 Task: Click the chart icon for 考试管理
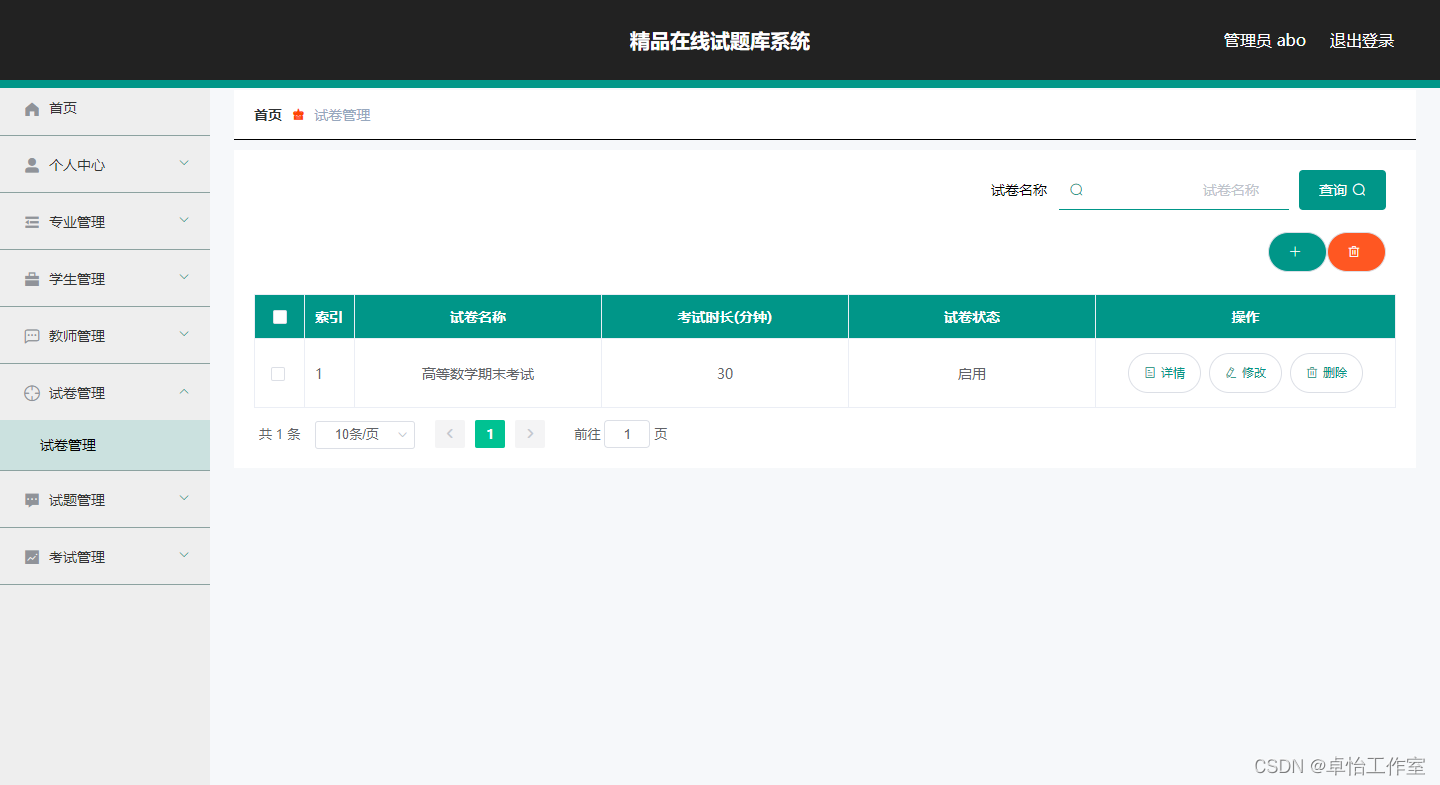tap(32, 557)
